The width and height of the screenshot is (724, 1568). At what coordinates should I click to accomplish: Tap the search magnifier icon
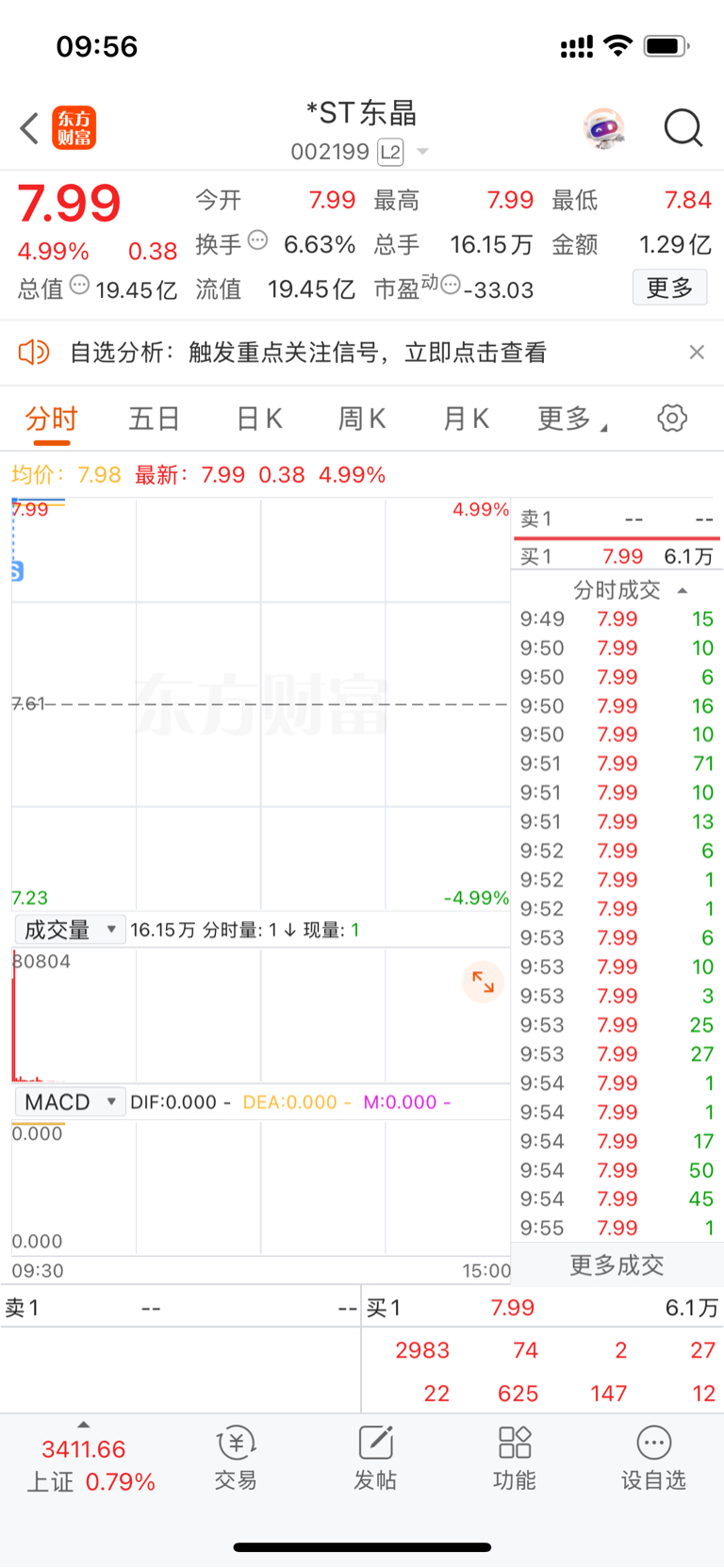coord(683,128)
